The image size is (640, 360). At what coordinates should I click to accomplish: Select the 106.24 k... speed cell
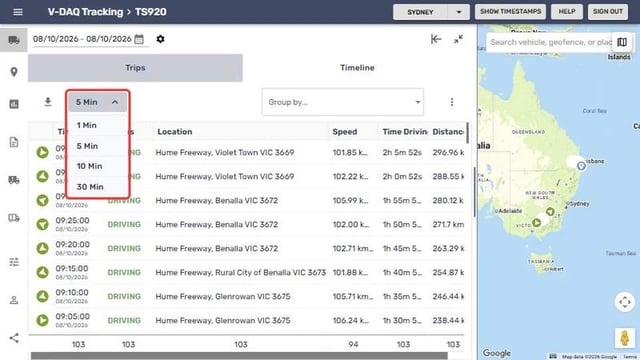350,320
